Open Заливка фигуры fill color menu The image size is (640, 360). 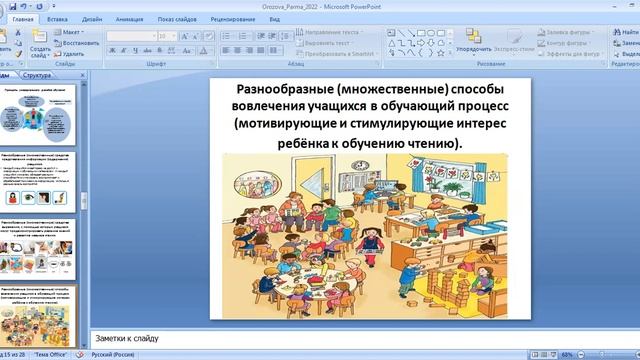tap(566, 32)
